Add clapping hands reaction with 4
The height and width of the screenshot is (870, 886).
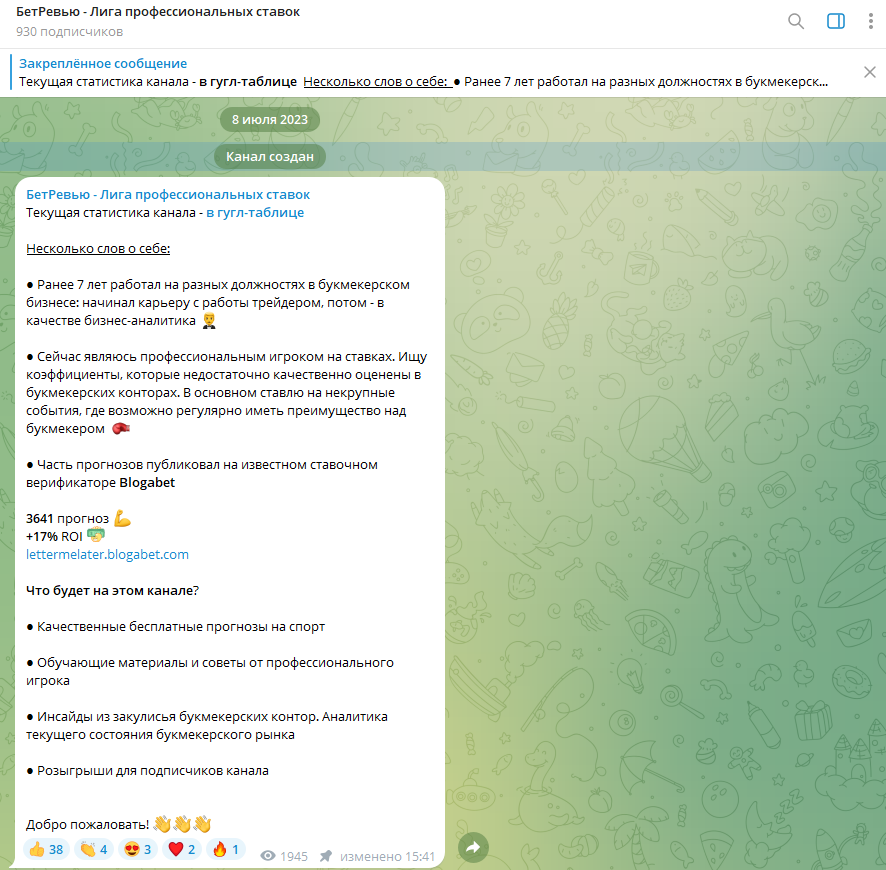(x=94, y=849)
